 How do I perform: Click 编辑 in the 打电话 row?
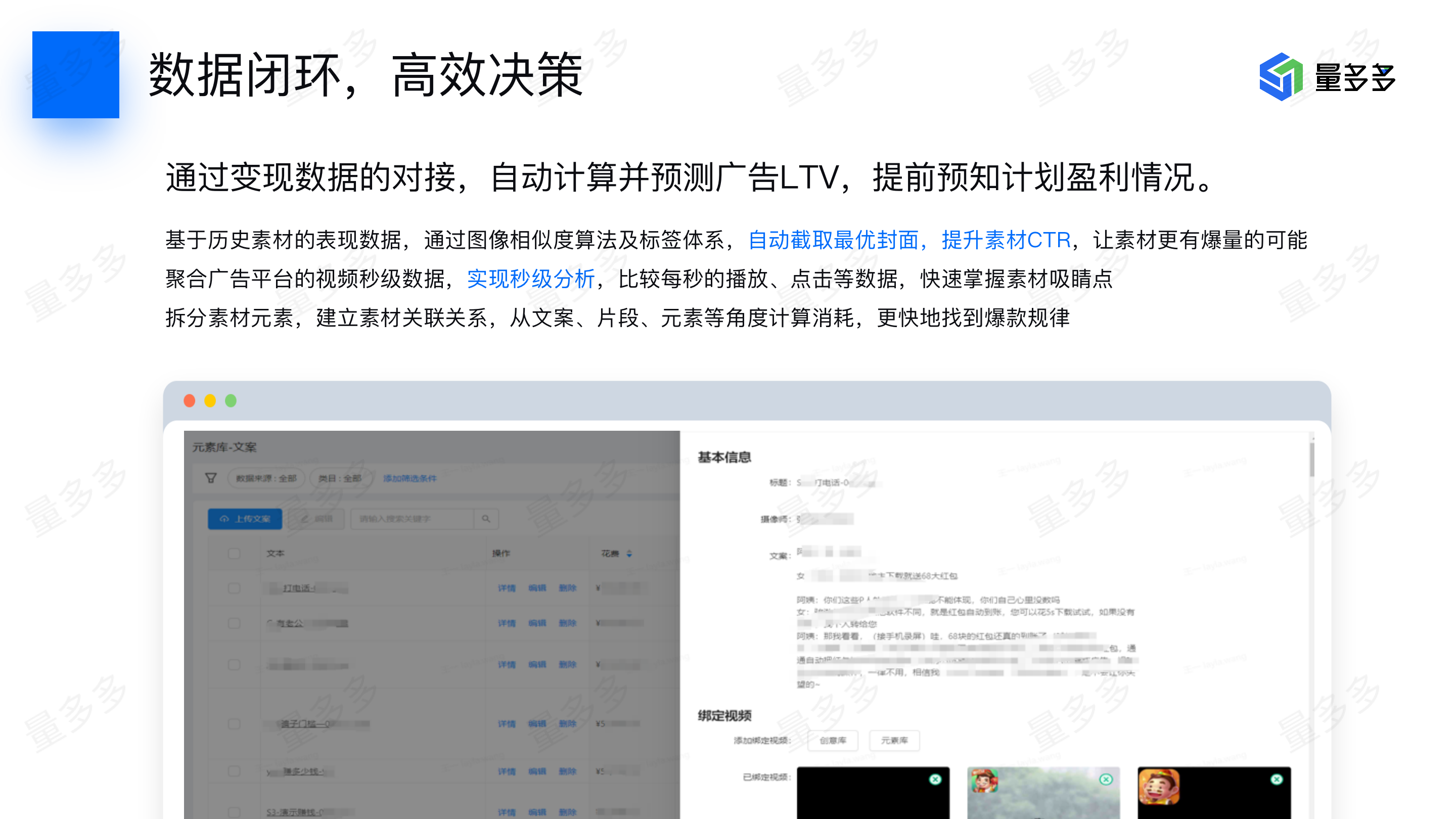(x=537, y=588)
